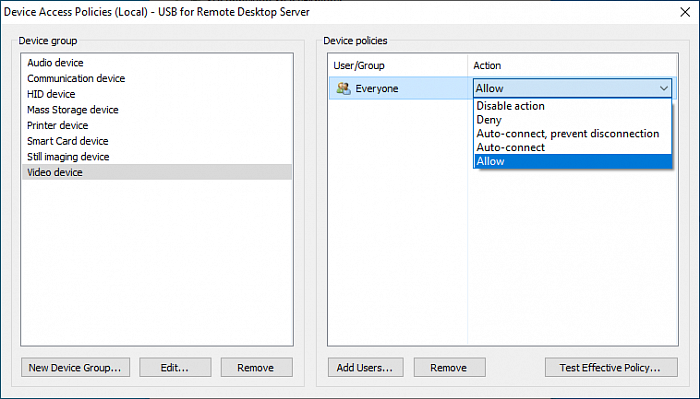
Task: Select the Everyone policy row name
Action: click(376, 88)
